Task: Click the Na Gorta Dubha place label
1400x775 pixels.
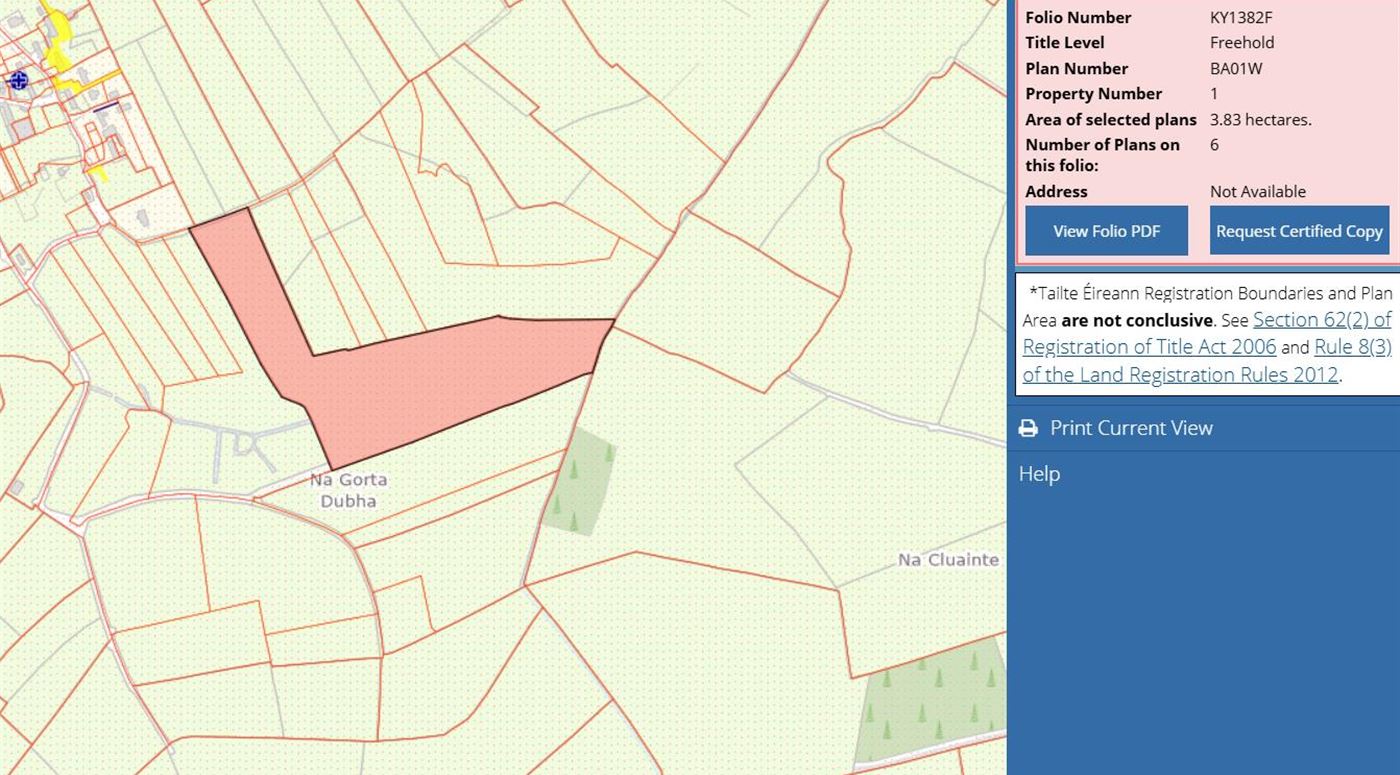Action: [348, 490]
